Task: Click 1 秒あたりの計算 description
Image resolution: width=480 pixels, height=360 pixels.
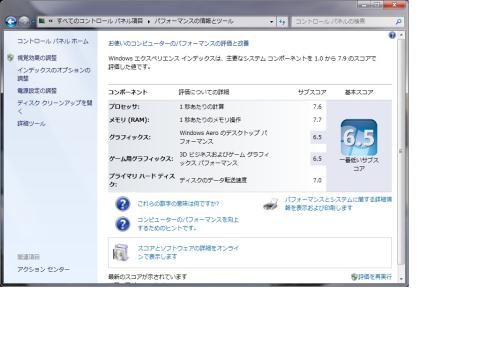Action: [x=201, y=107]
